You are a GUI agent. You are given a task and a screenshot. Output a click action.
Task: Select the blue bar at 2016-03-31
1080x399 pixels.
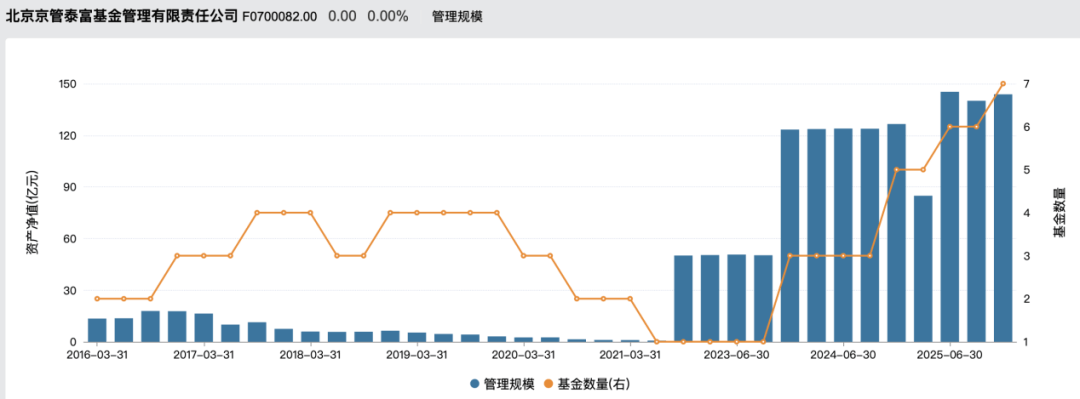tap(97, 330)
